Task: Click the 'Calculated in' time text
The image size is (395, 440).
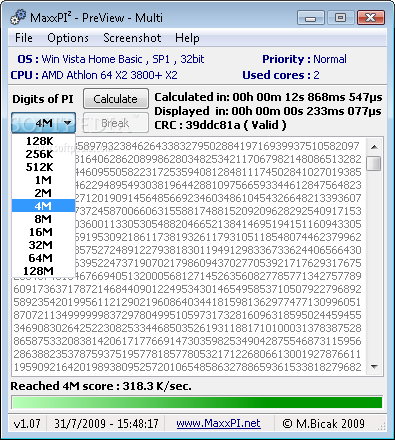Action: [x=268, y=97]
